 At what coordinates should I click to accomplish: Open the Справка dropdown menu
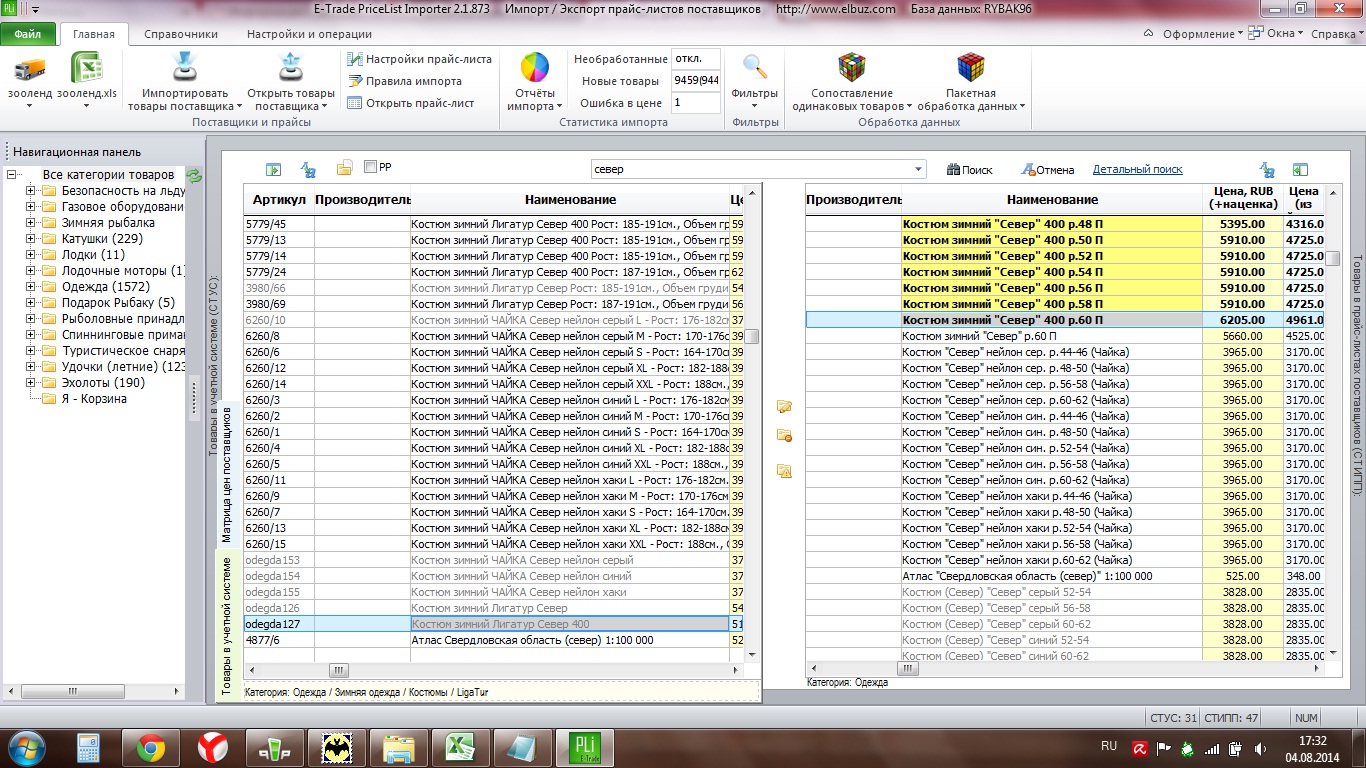(1337, 34)
